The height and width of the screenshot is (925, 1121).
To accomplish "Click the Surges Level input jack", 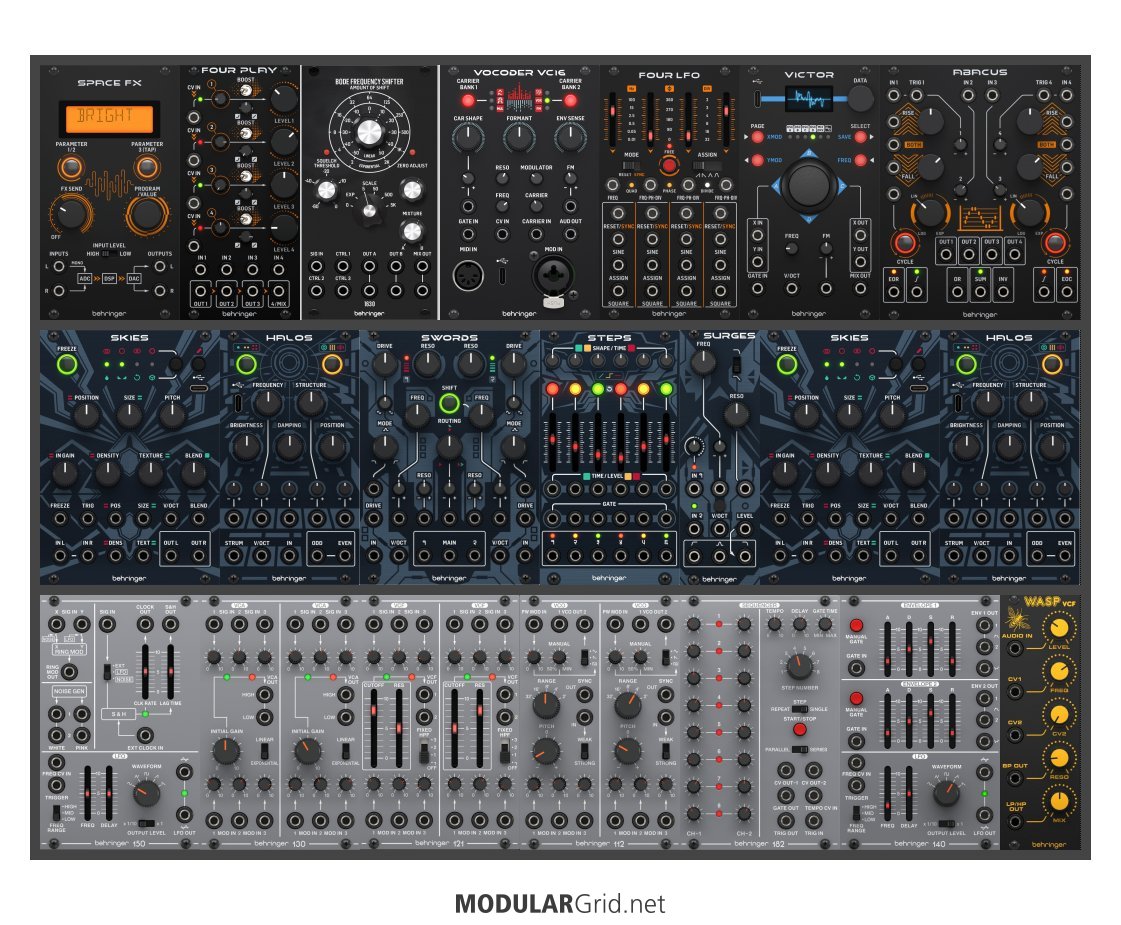I will coord(745,529).
